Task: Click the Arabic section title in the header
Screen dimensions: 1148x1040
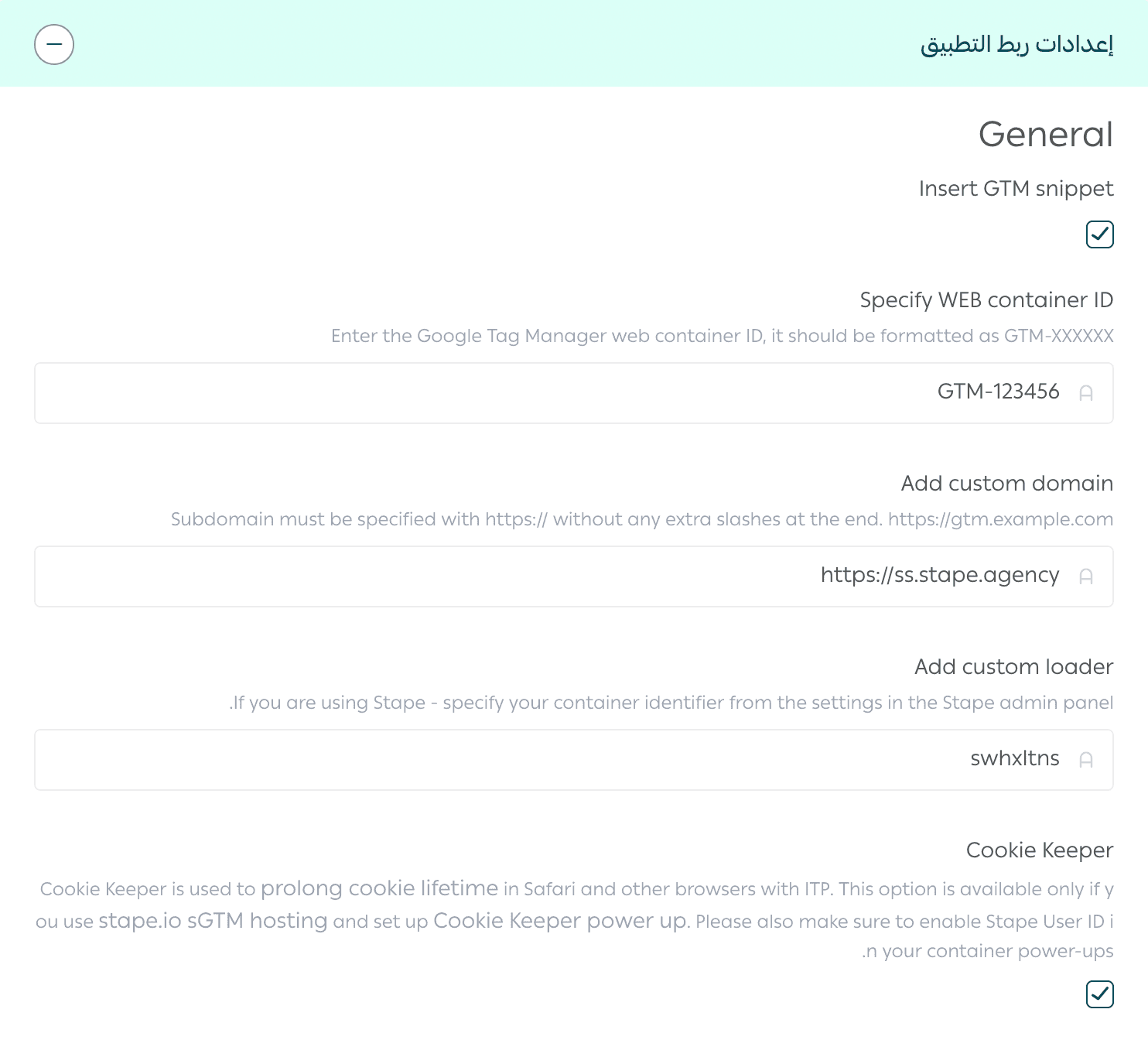Action: (x=1016, y=44)
